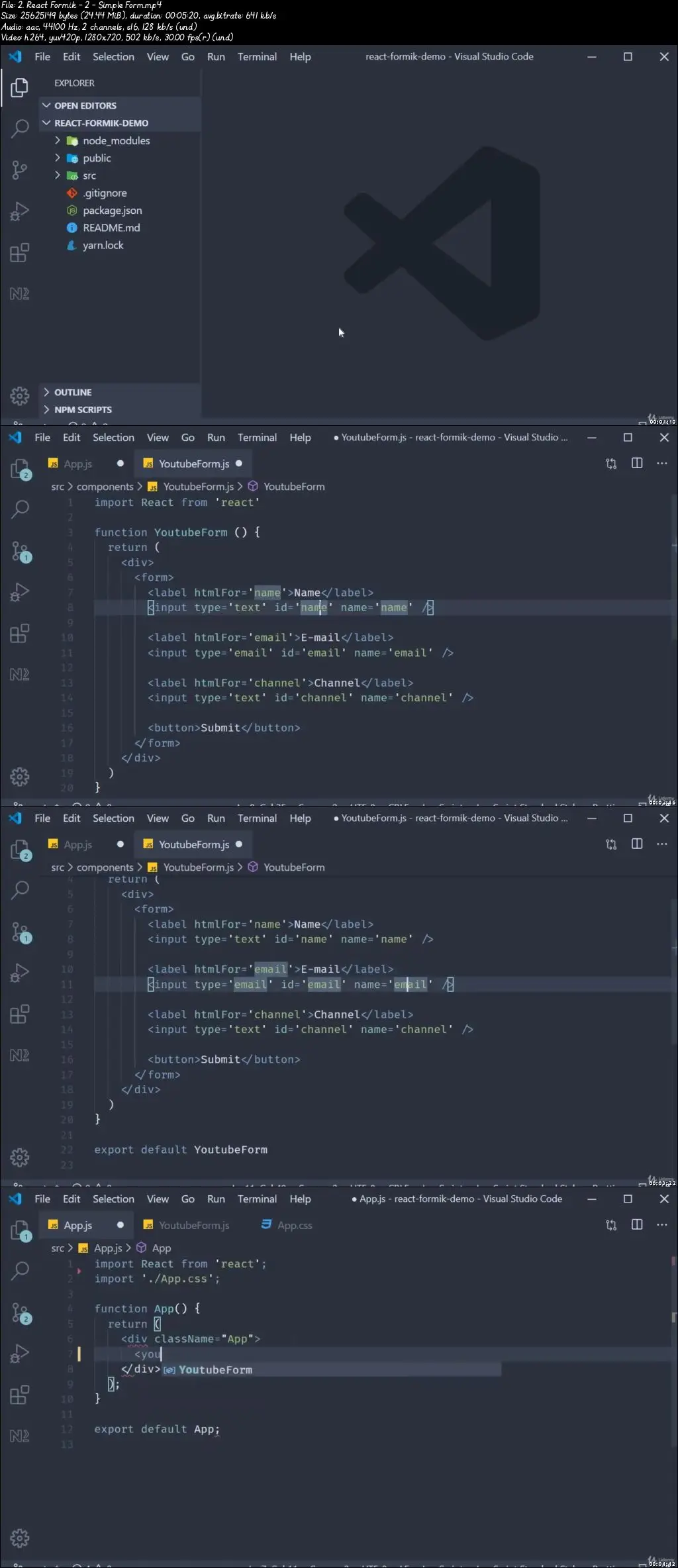The width and height of the screenshot is (678, 1568).
Task: Expand the OUTLINE section
Action: tap(46, 392)
